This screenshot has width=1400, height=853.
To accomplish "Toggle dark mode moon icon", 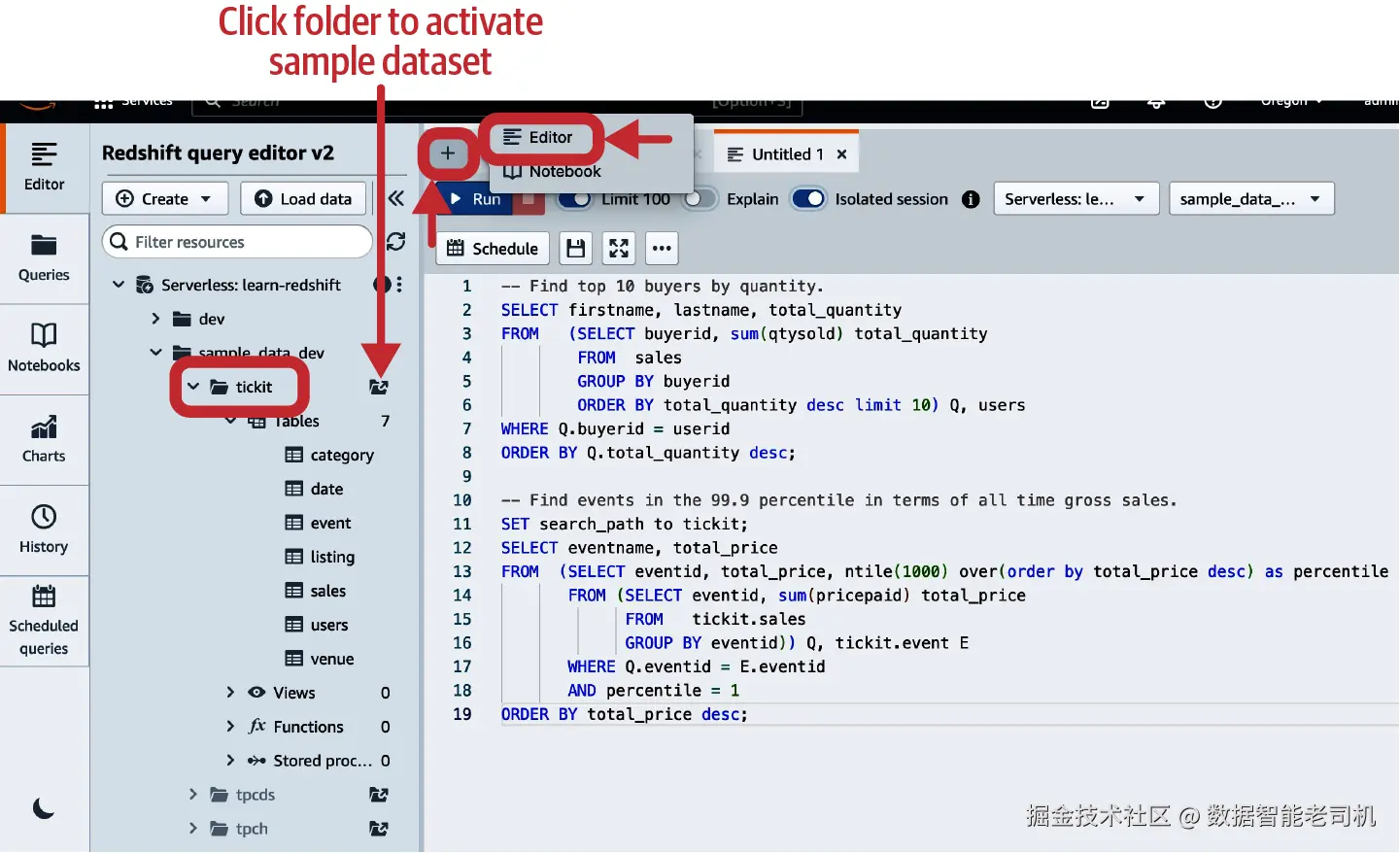I will pyautogui.click(x=44, y=808).
